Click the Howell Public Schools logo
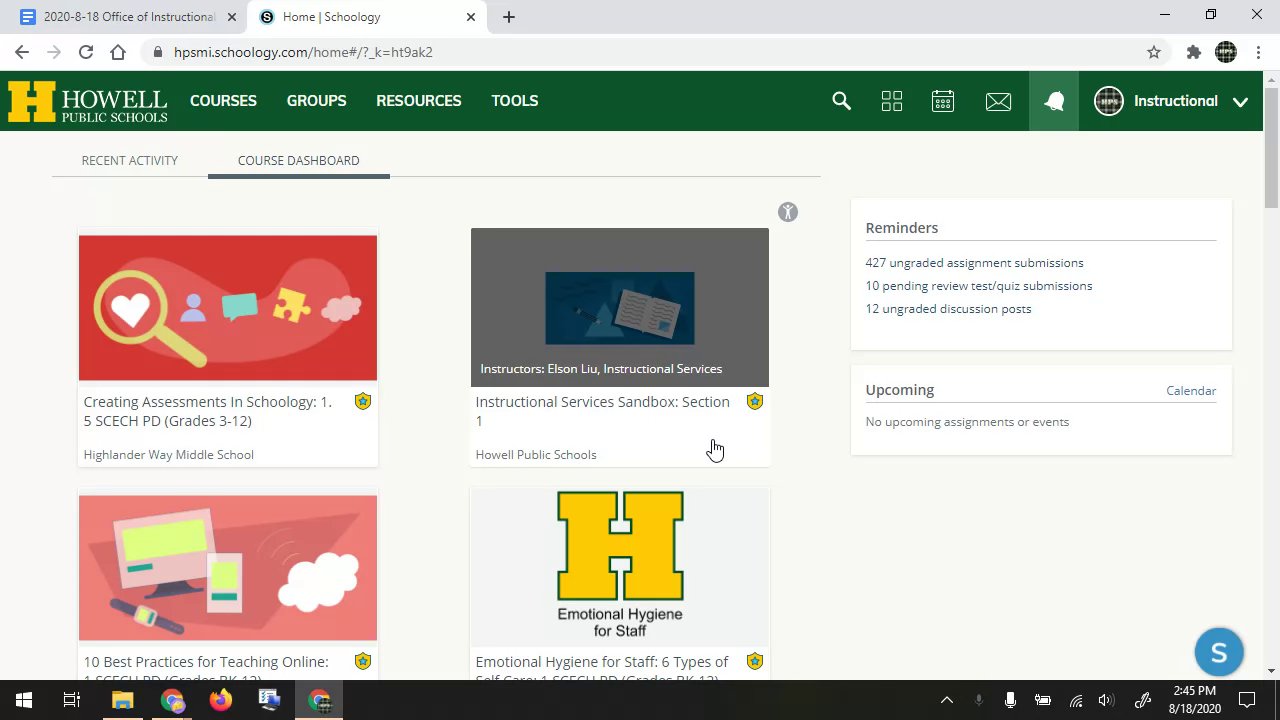The image size is (1280, 720). (x=88, y=101)
